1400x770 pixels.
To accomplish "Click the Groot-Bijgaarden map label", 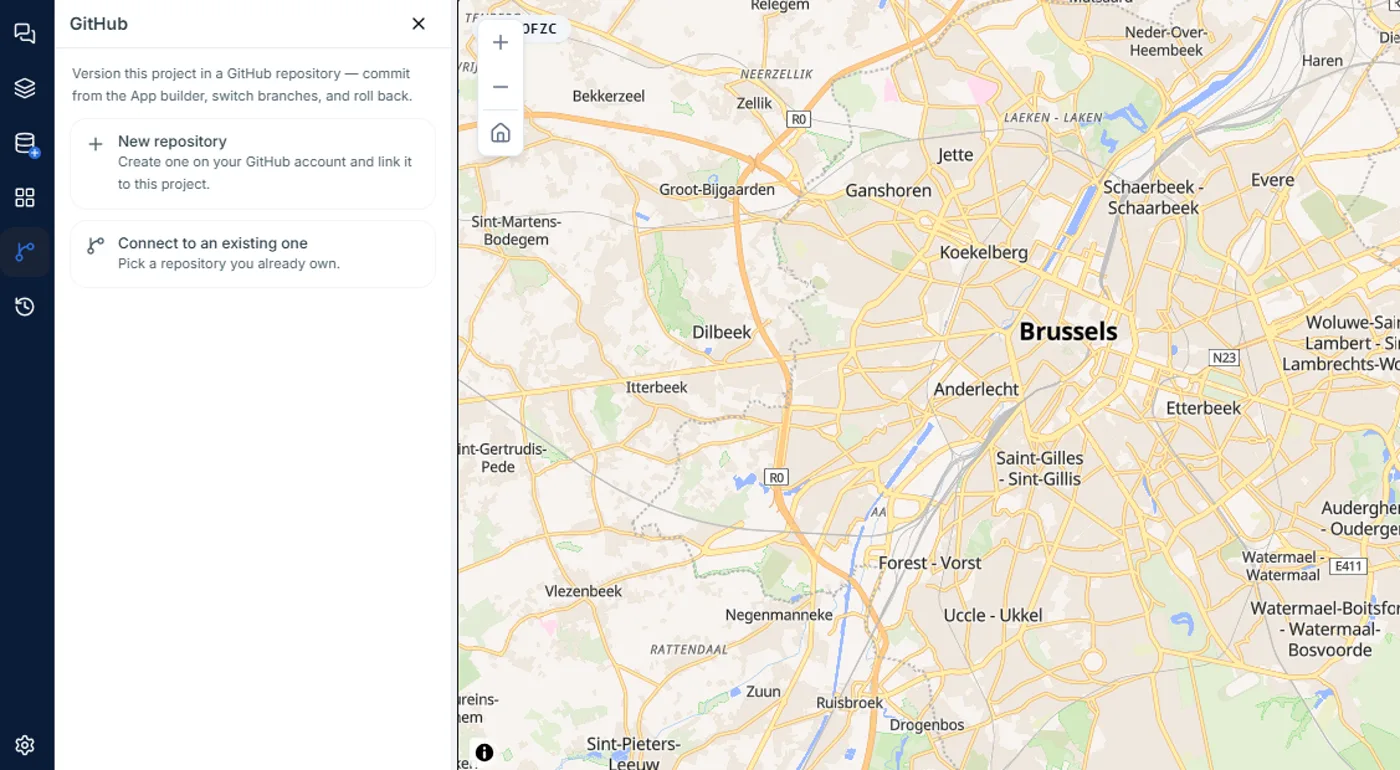I will tap(717, 189).
